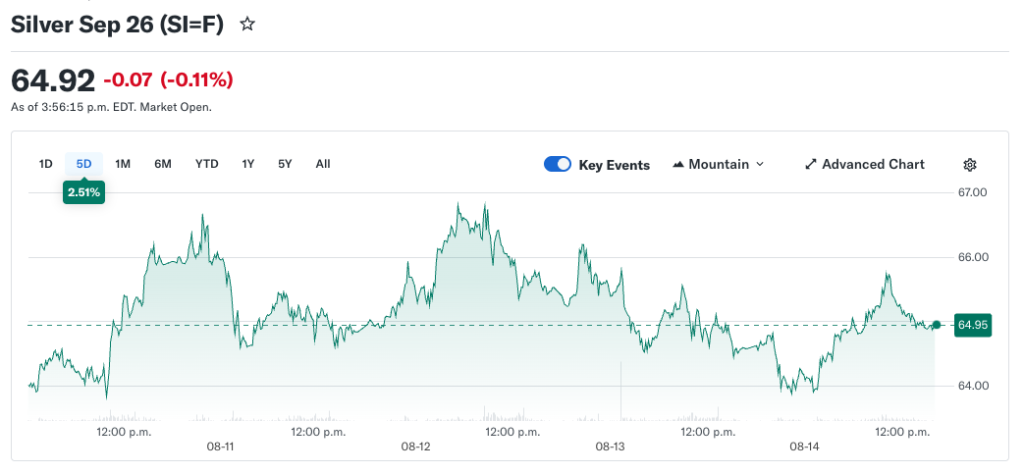
Task: Select the 1D time range
Action: (45, 164)
